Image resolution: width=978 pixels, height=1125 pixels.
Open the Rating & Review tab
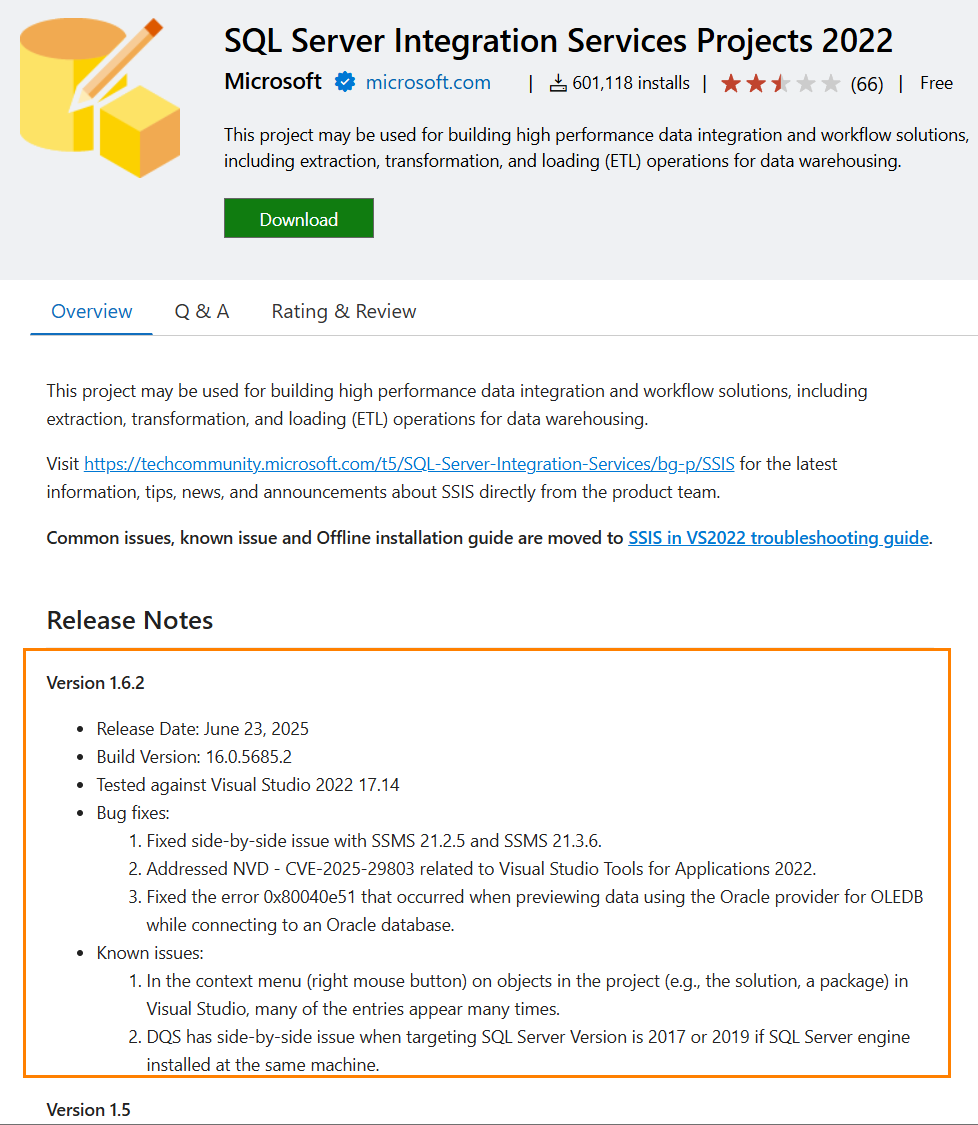[344, 311]
